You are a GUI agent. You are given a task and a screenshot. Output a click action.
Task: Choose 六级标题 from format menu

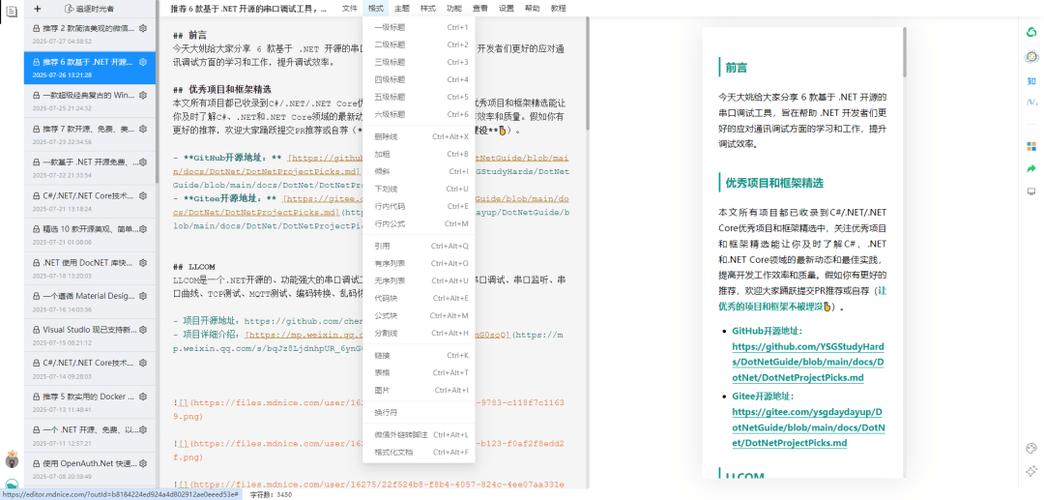coord(419,114)
